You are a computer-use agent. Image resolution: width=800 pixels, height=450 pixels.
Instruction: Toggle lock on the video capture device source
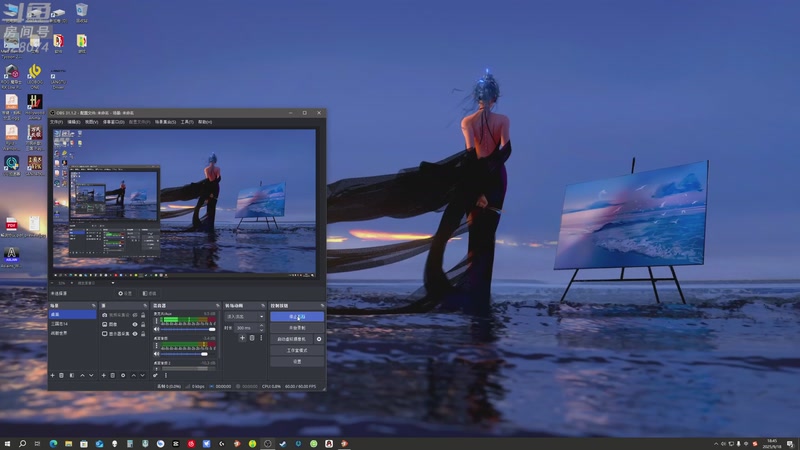[143, 315]
